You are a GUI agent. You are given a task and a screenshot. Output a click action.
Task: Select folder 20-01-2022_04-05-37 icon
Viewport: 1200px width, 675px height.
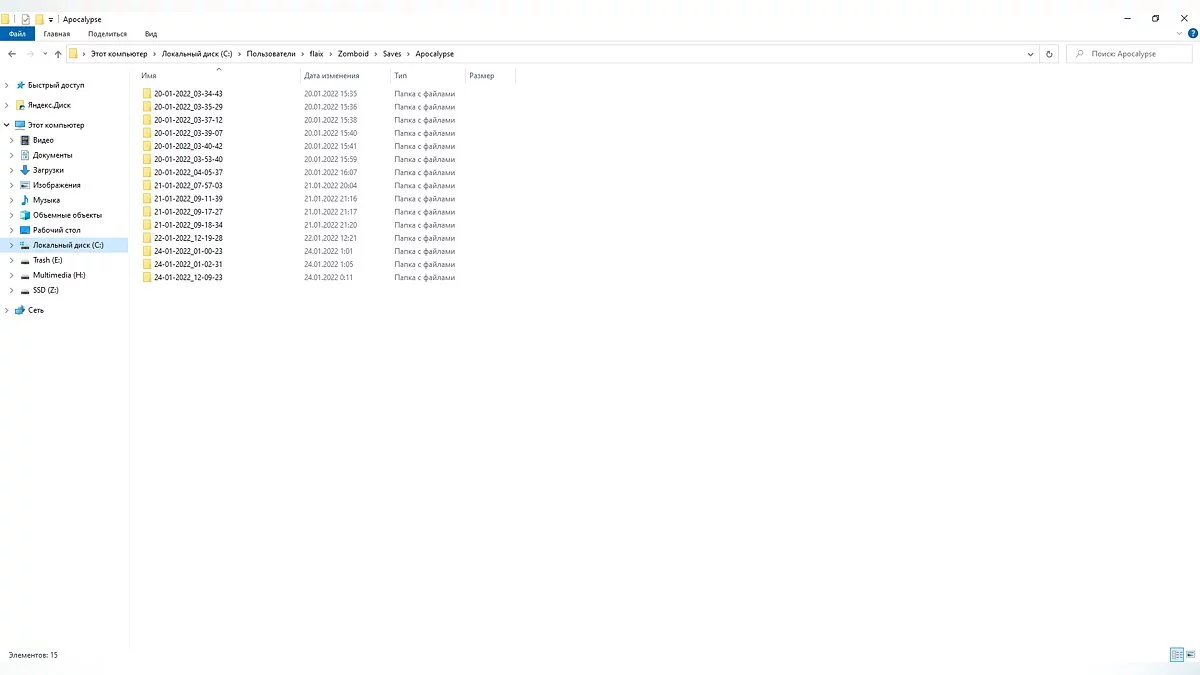(146, 172)
